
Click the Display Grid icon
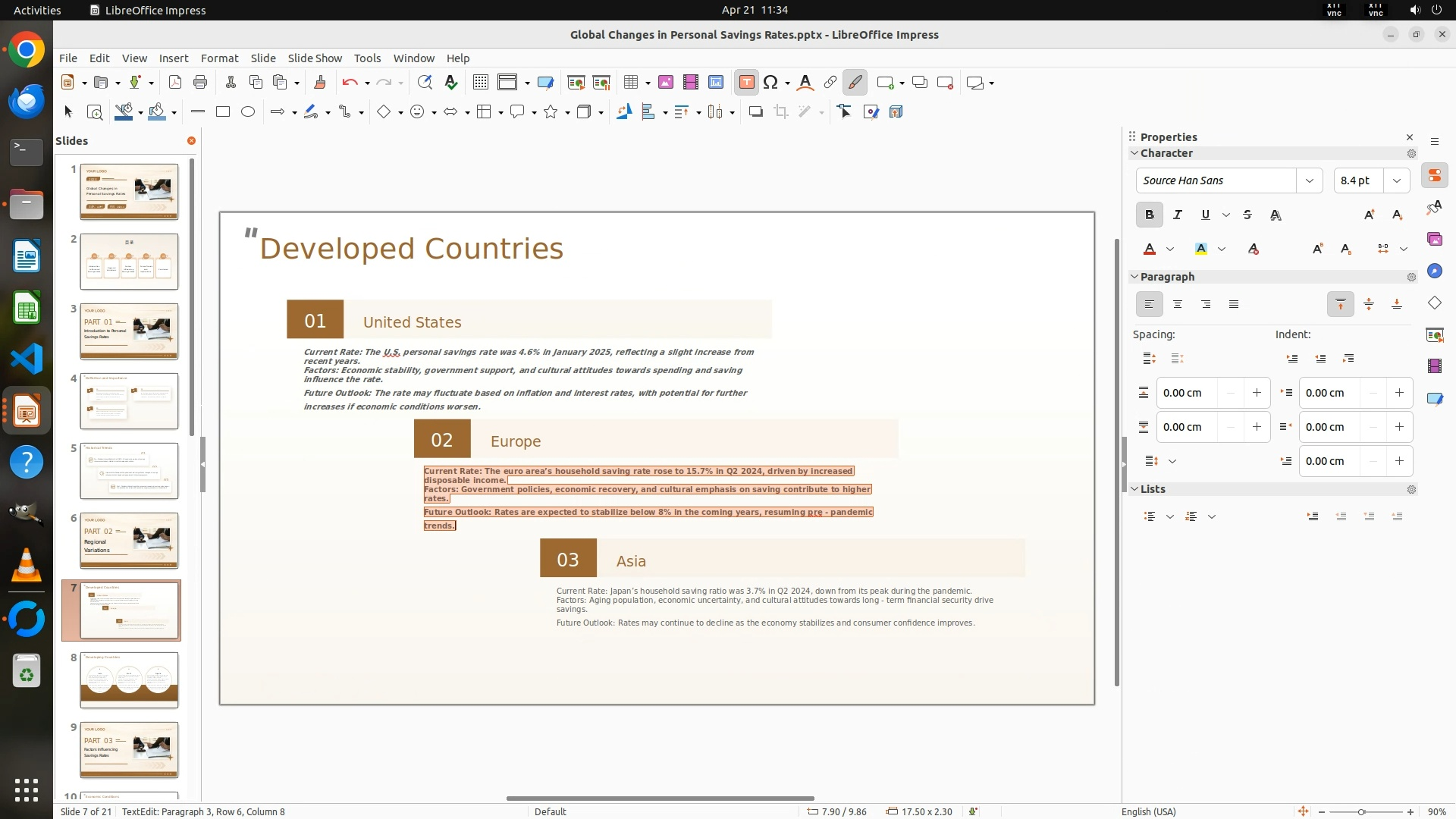pos(480,83)
